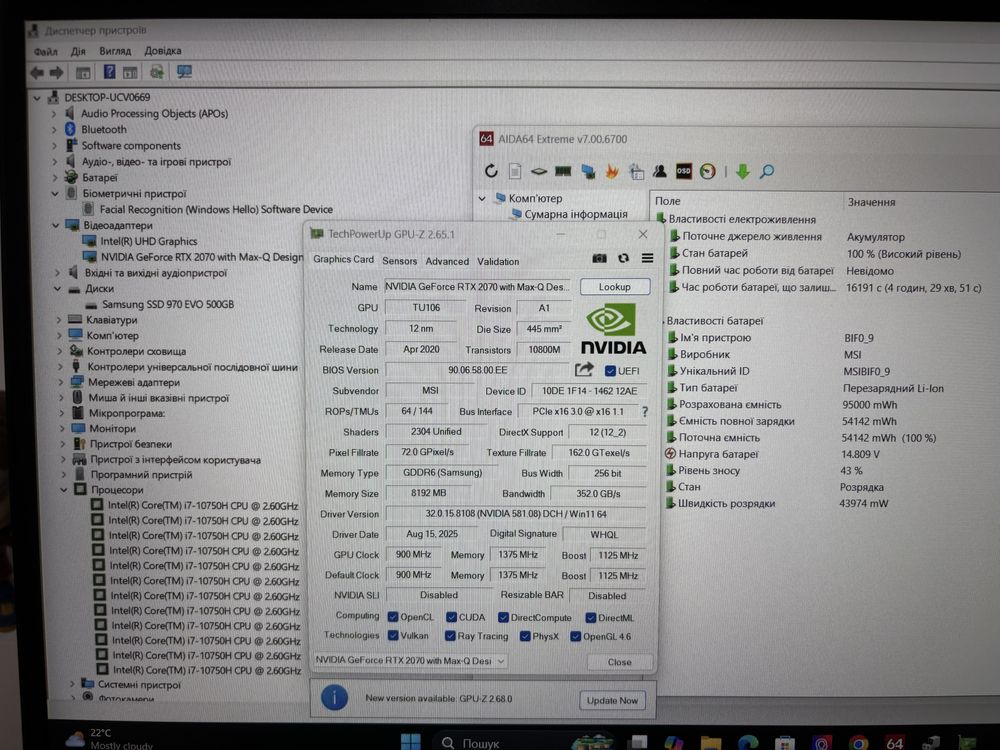Click the NVIDIA logo in GPU-Z
The height and width of the screenshot is (750, 1000).
coord(612,328)
